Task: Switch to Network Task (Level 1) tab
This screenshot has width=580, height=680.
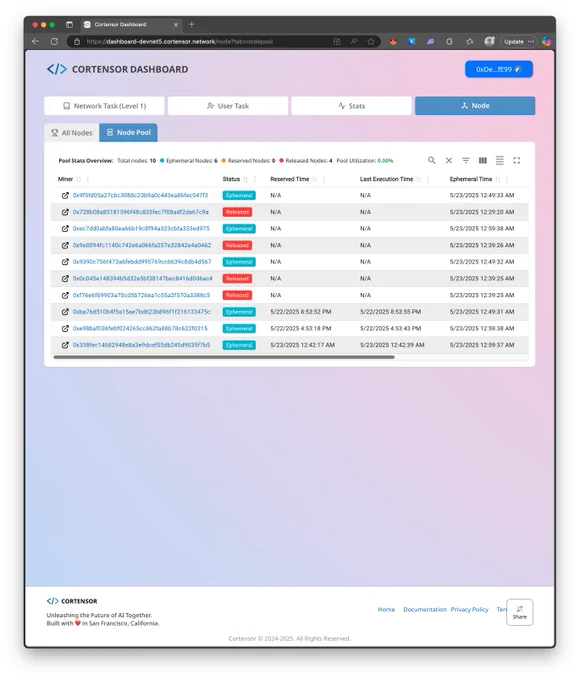Action: (x=104, y=106)
